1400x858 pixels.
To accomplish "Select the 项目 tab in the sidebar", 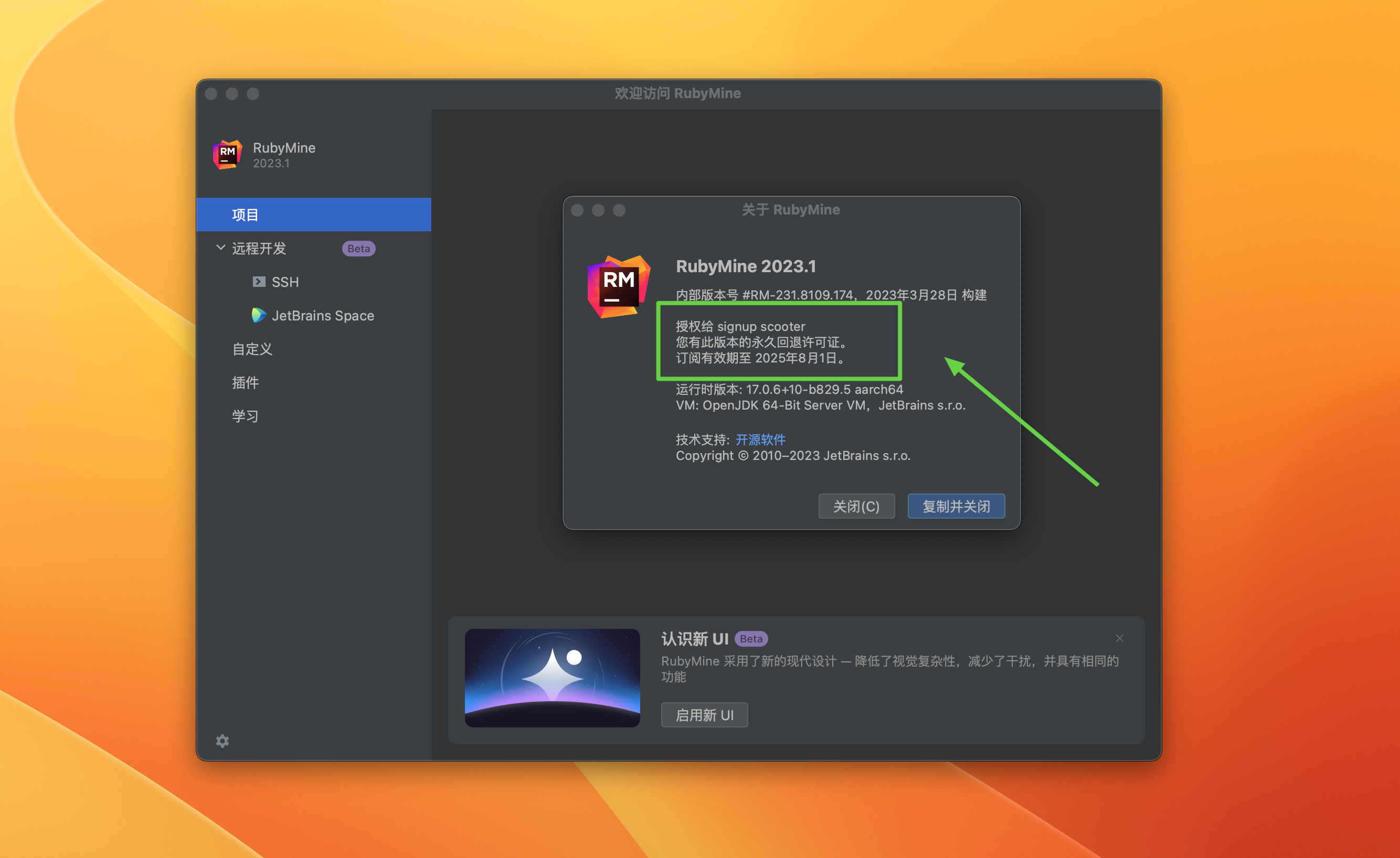I will pyautogui.click(x=314, y=214).
